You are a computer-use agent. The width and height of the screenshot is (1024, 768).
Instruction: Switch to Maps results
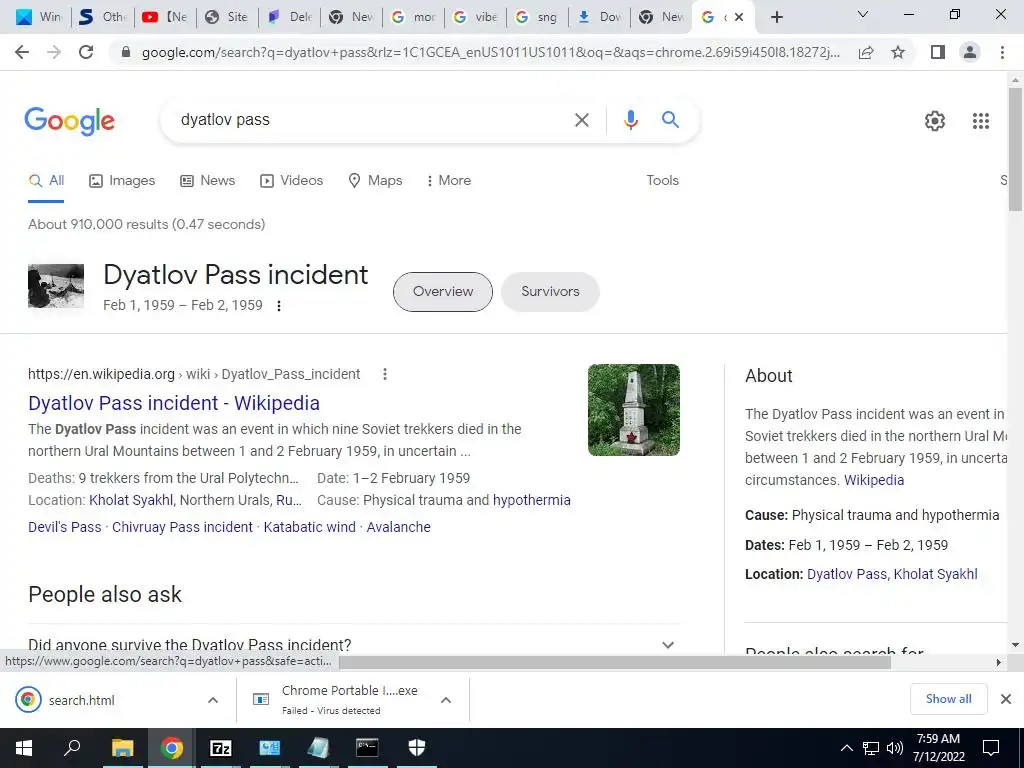click(x=375, y=181)
